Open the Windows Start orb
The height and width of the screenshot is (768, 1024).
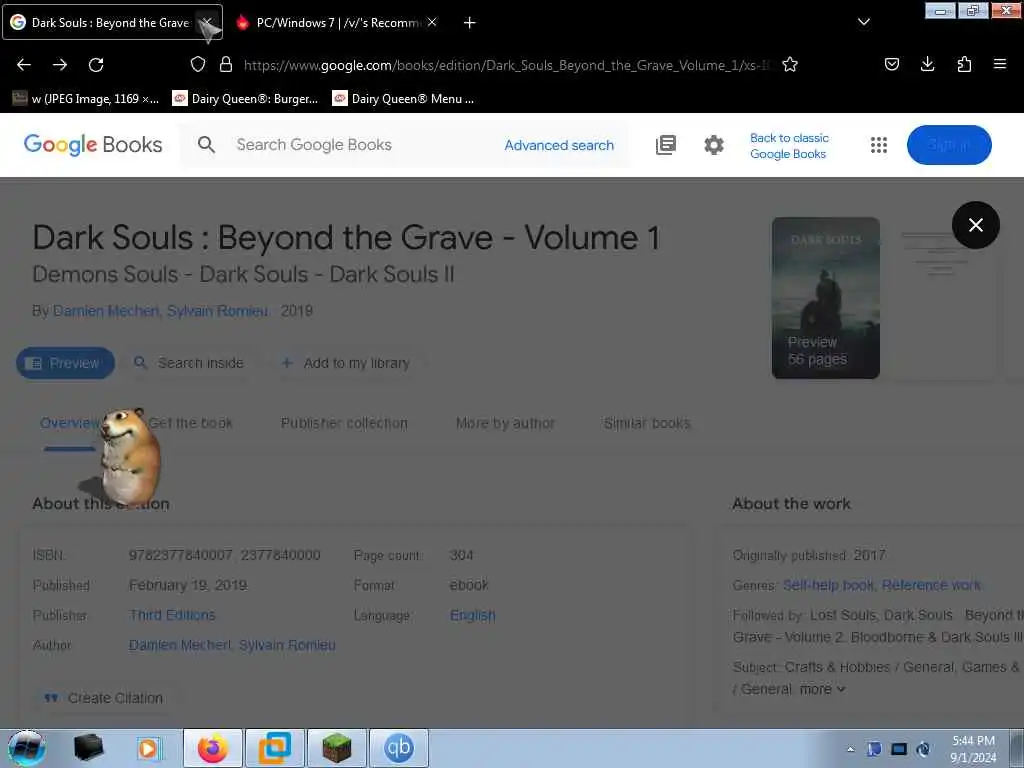[x=27, y=748]
